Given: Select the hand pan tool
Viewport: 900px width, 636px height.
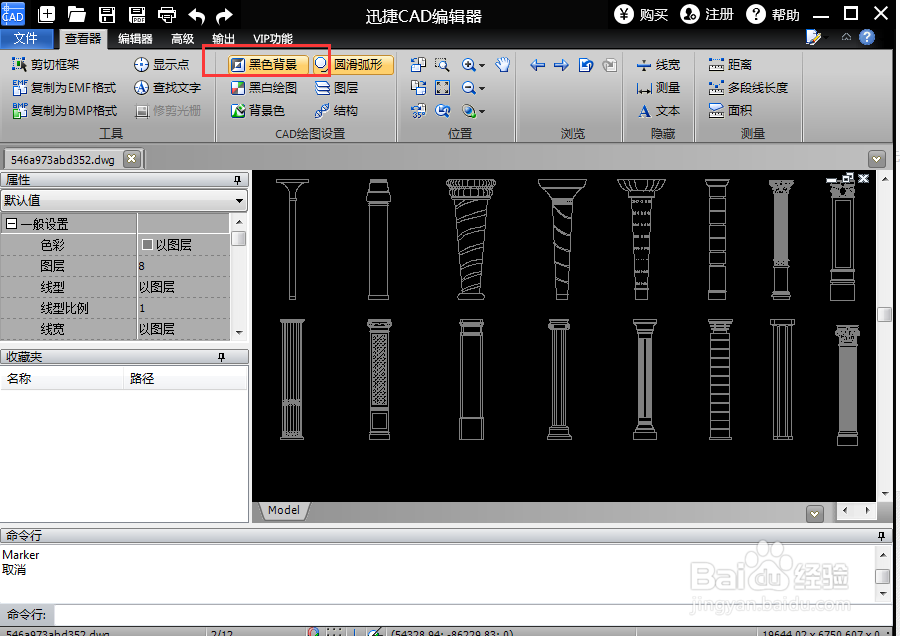Looking at the screenshot, I should [x=503, y=65].
